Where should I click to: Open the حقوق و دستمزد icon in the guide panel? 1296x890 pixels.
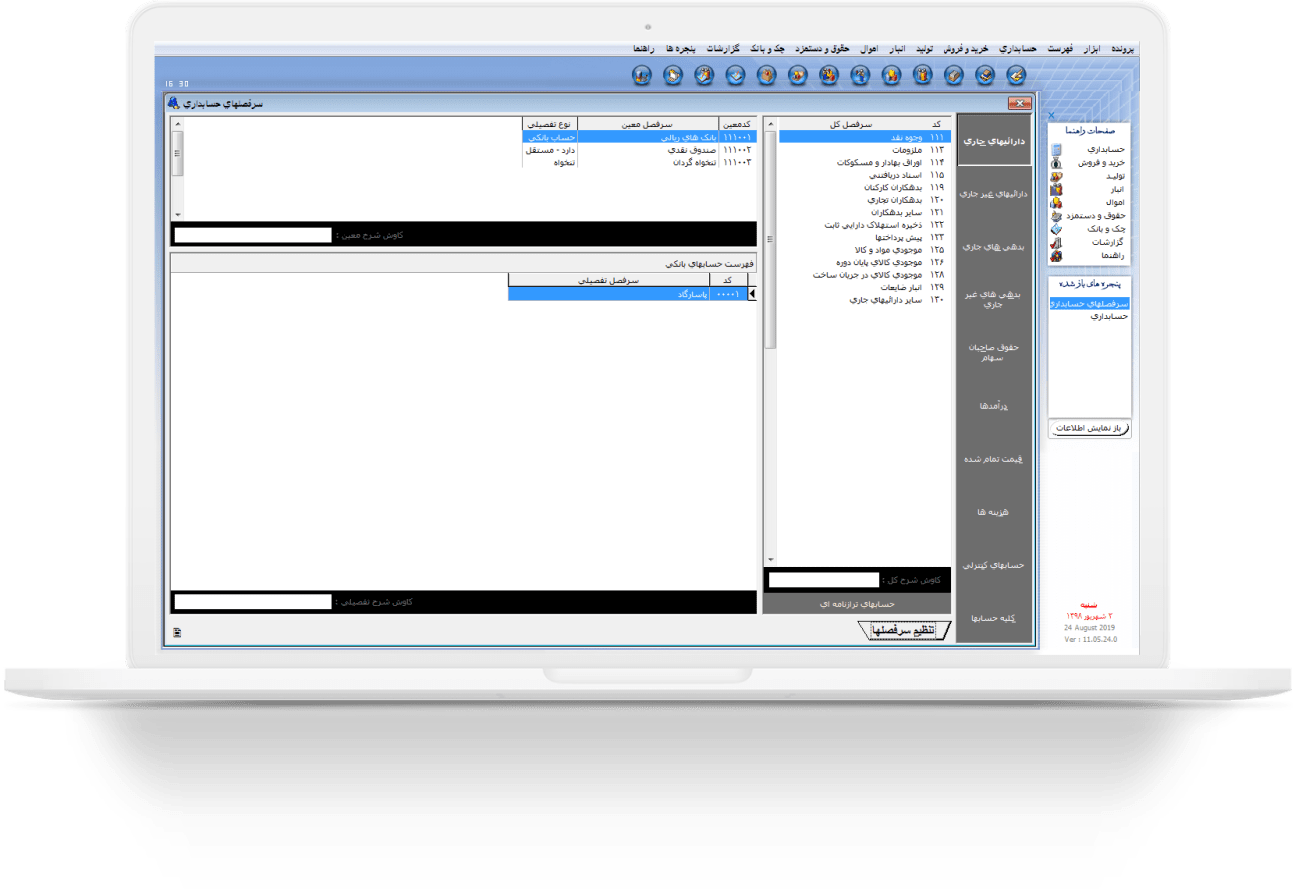[1057, 216]
